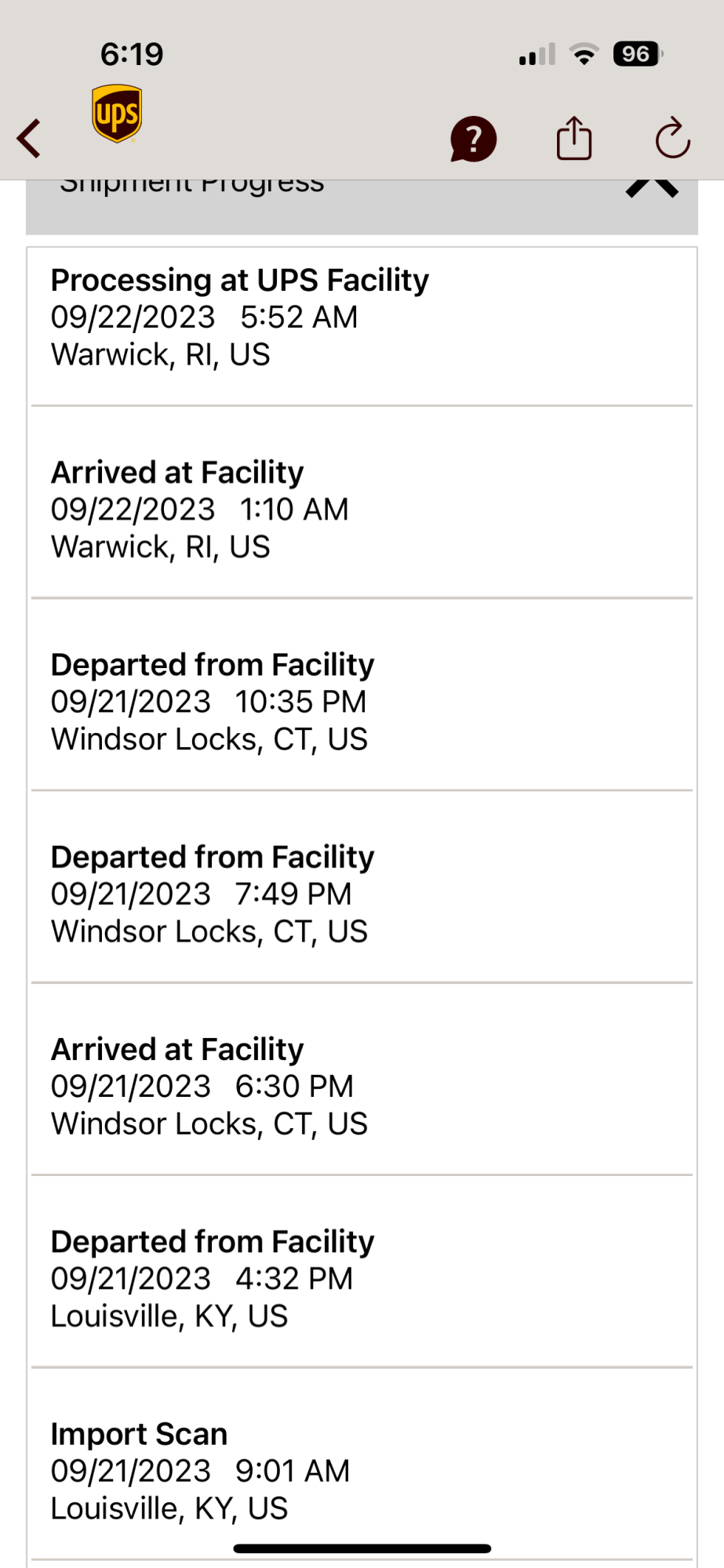Select Processing at UPS Facility entry
This screenshot has height=1568, width=724.
tap(362, 326)
